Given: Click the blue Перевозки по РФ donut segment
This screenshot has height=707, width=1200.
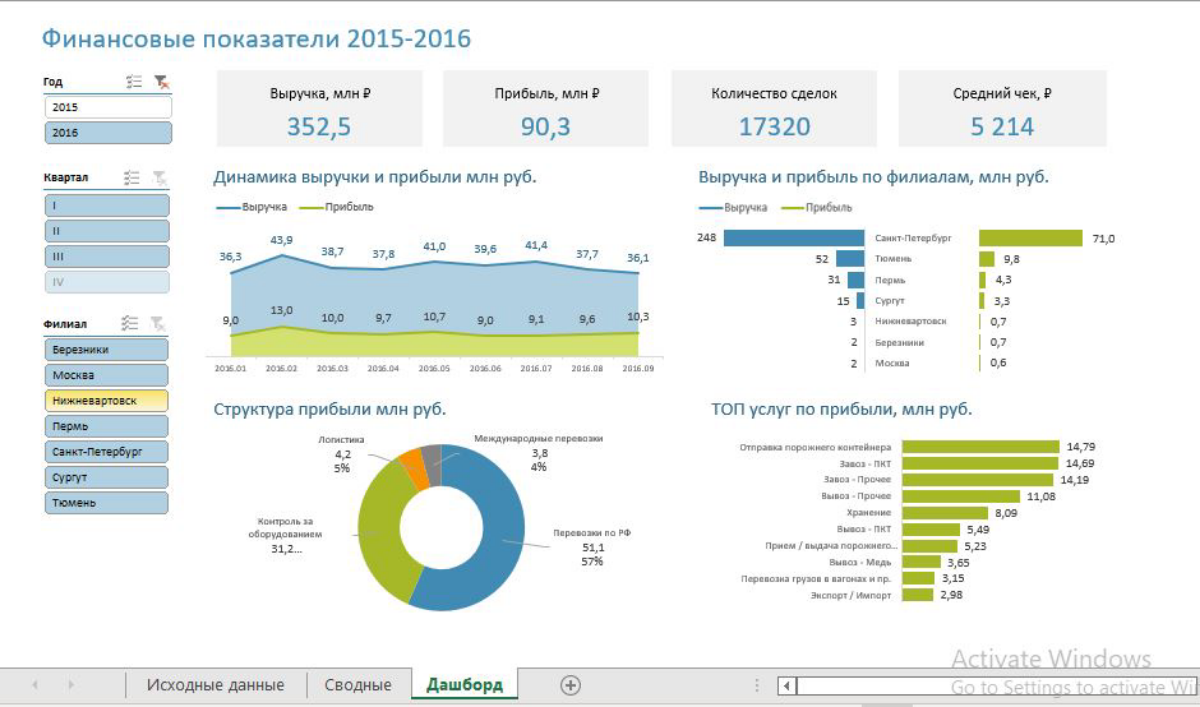Looking at the screenshot, I should pos(490,560).
